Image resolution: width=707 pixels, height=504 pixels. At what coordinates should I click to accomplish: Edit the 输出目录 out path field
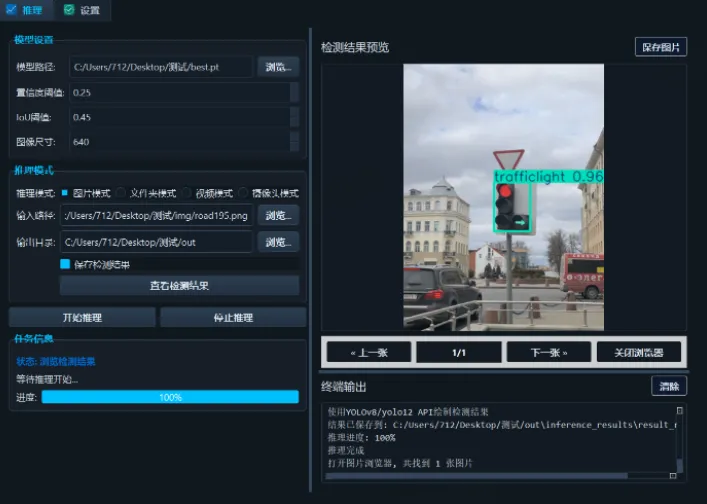(x=156, y=242)
